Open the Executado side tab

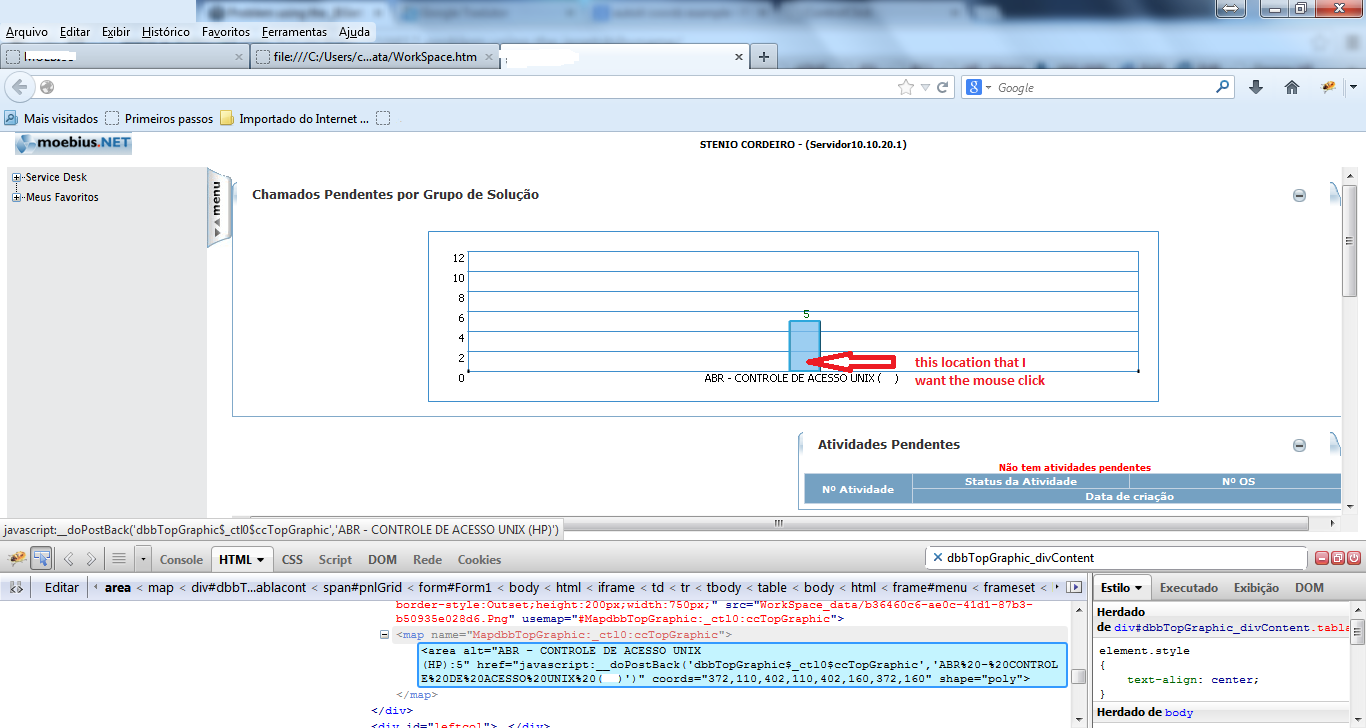[1189, 588]
